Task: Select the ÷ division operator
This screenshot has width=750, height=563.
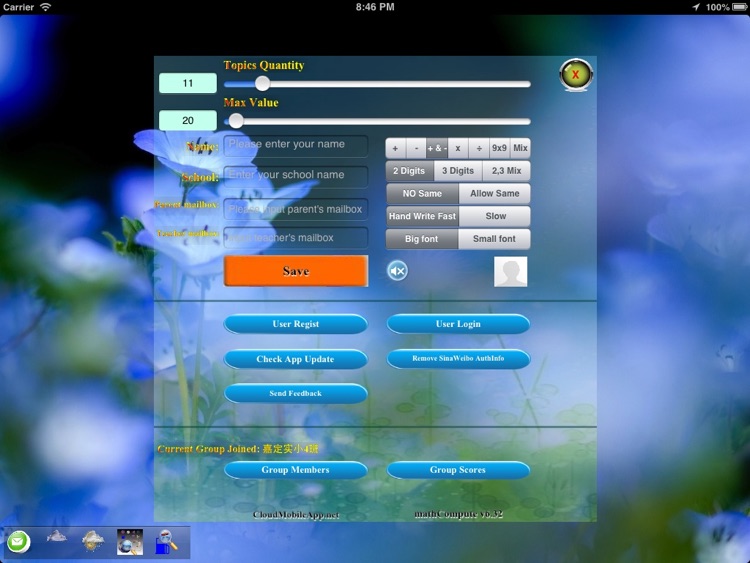Action: pos(479,148)
